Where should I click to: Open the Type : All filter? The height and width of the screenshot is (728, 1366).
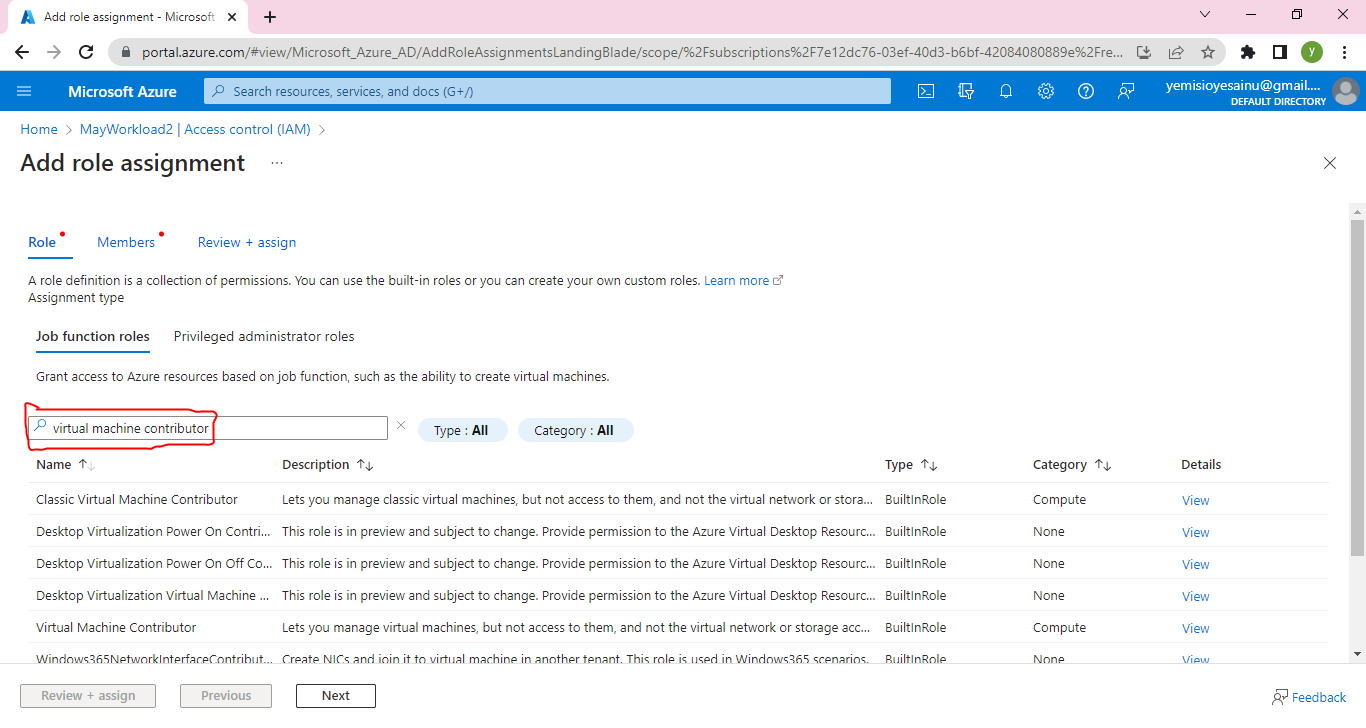[x=462, y=430]
